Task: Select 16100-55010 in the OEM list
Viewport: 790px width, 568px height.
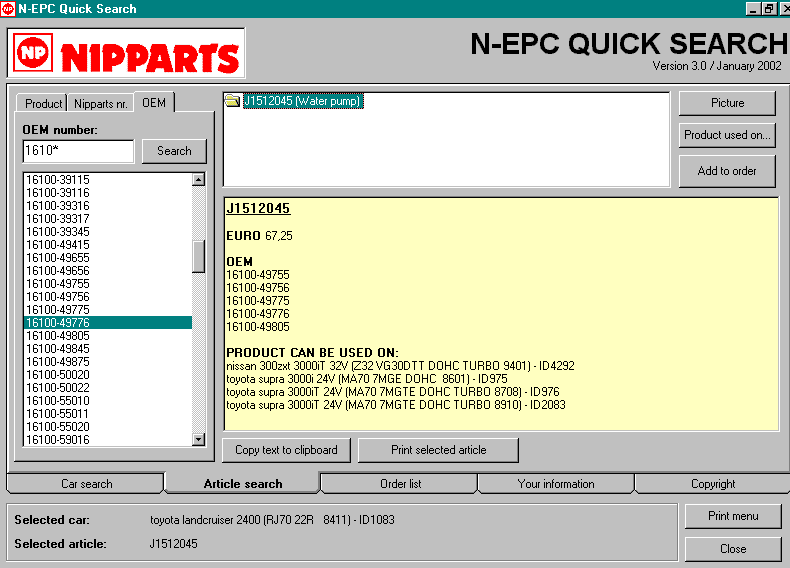Action: click(x=108, y=401)
